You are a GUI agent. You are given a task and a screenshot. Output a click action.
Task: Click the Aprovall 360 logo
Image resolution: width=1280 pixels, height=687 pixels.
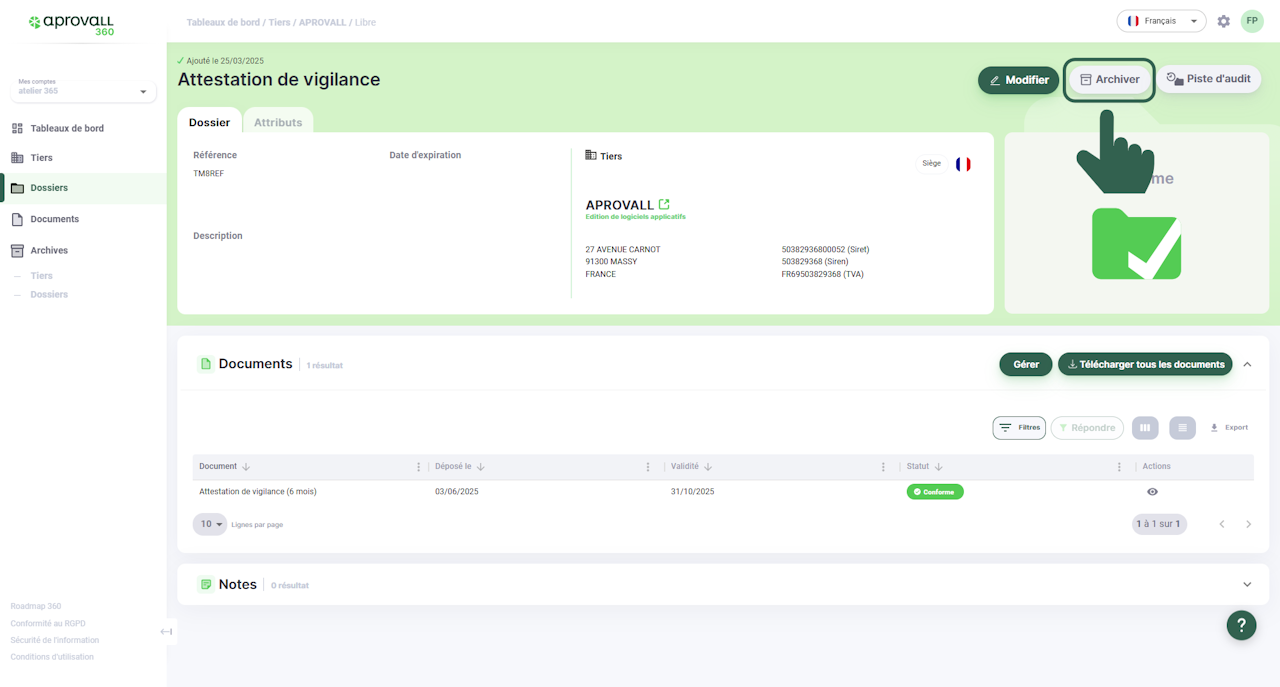(x=71, y=25)
